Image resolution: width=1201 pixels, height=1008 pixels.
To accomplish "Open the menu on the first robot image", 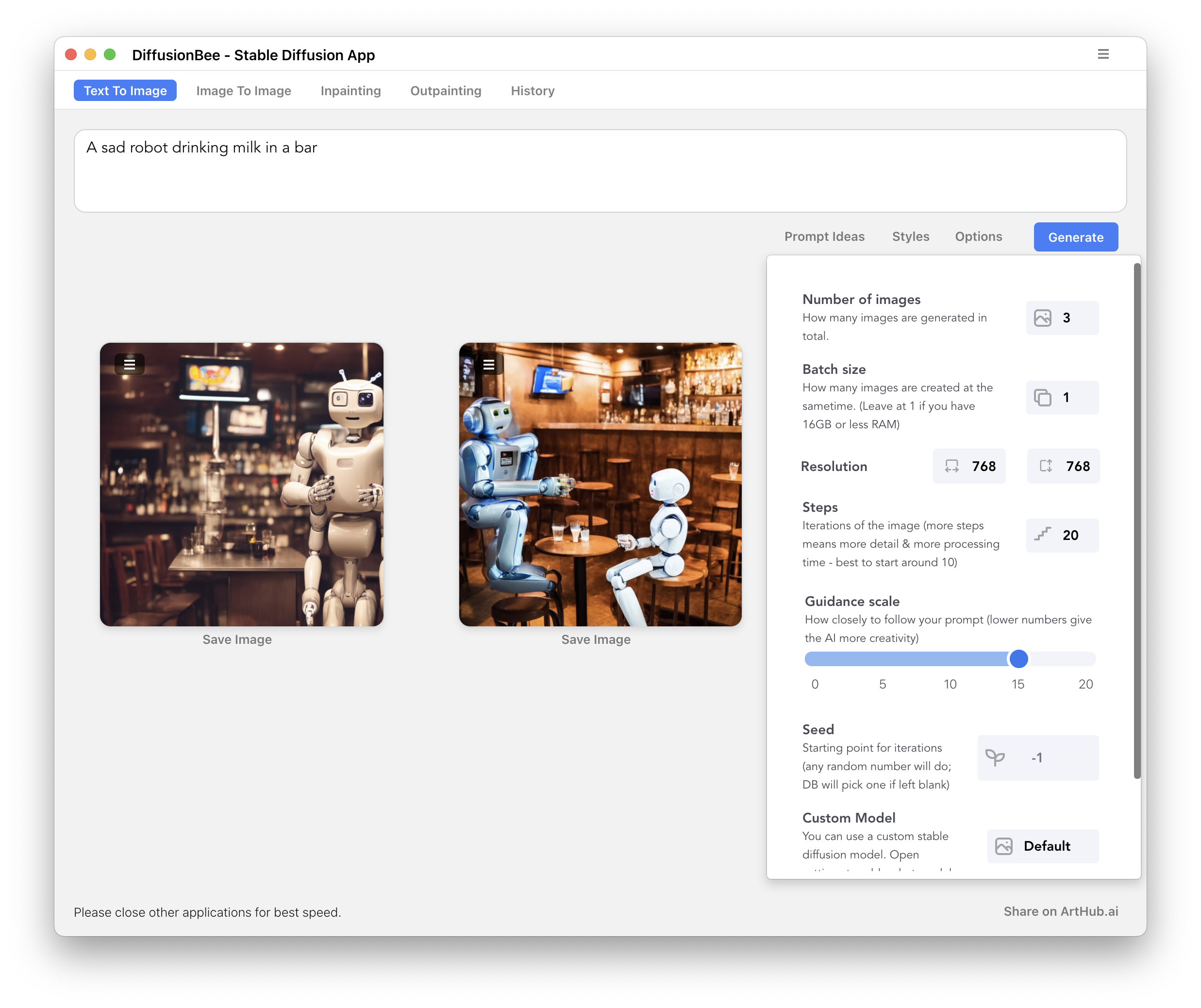I will (129, 364).
